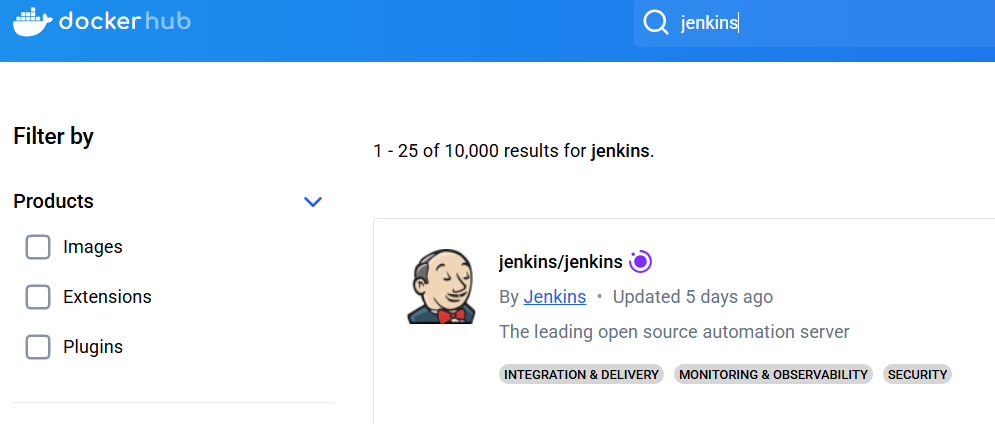Click the text 'Updated 5 days ago'
This screenshot has width=995, height=424.
click(692, 296)
